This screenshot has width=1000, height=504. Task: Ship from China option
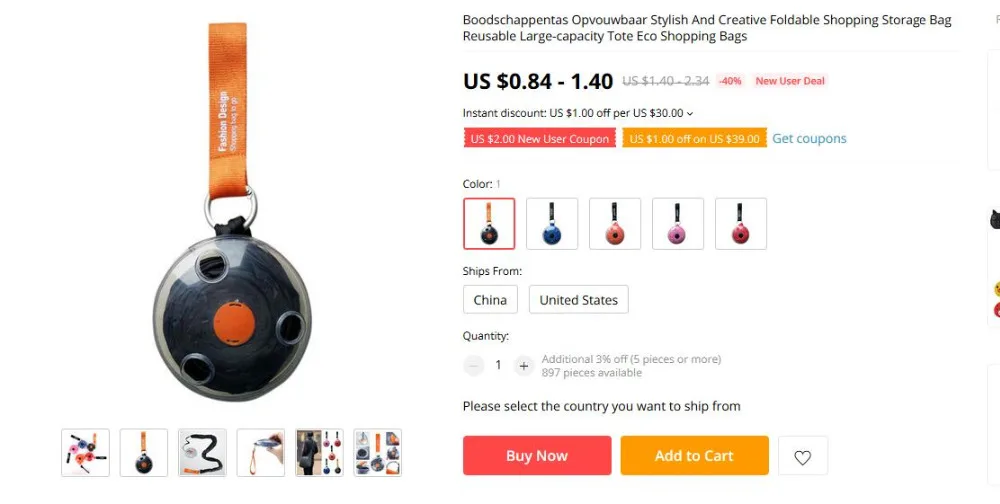(x=490, y=300)
